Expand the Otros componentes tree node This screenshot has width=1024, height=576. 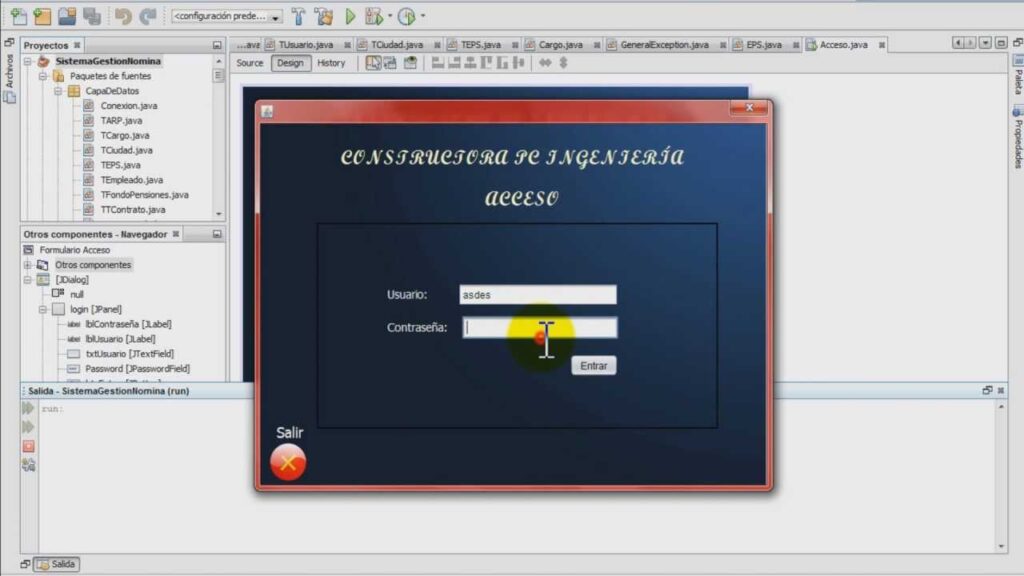[x=28, y=265]
